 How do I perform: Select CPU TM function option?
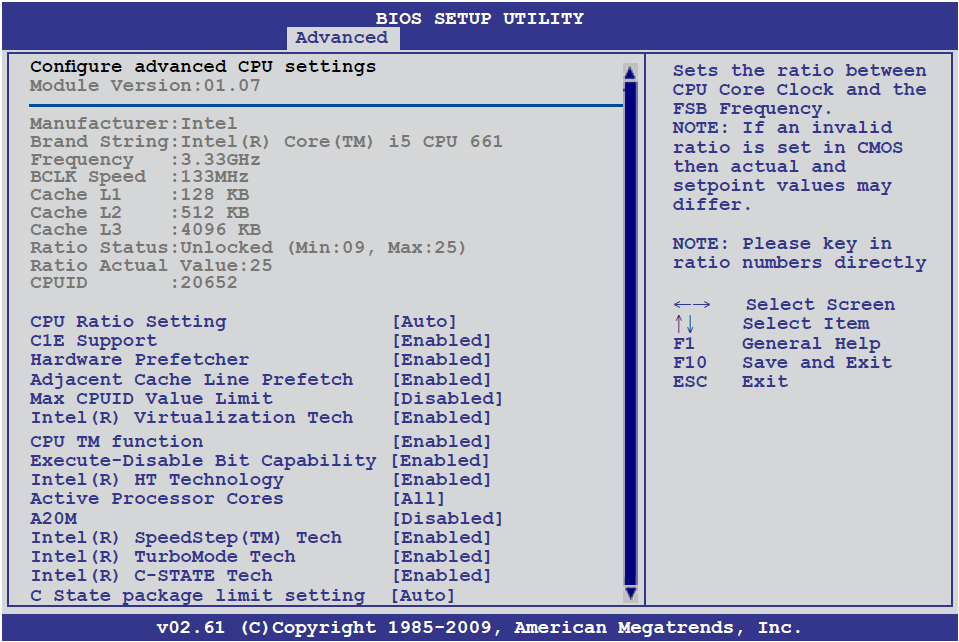[x=117, y=441]
